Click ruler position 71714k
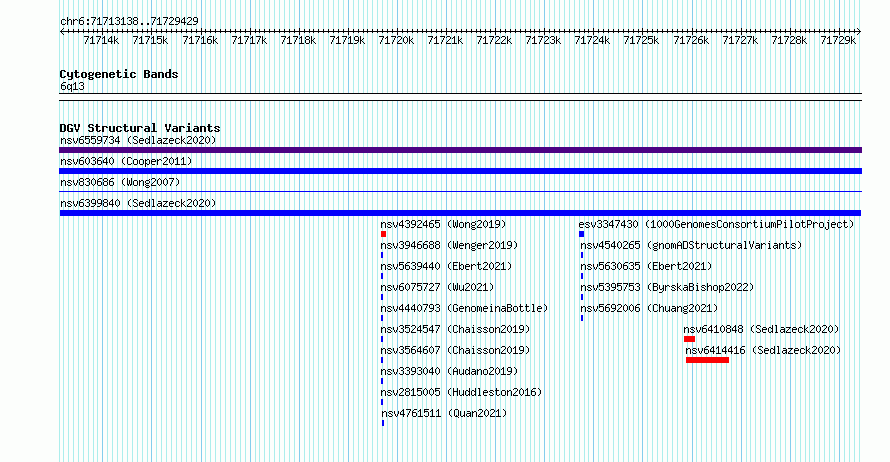 coord(101,40)
